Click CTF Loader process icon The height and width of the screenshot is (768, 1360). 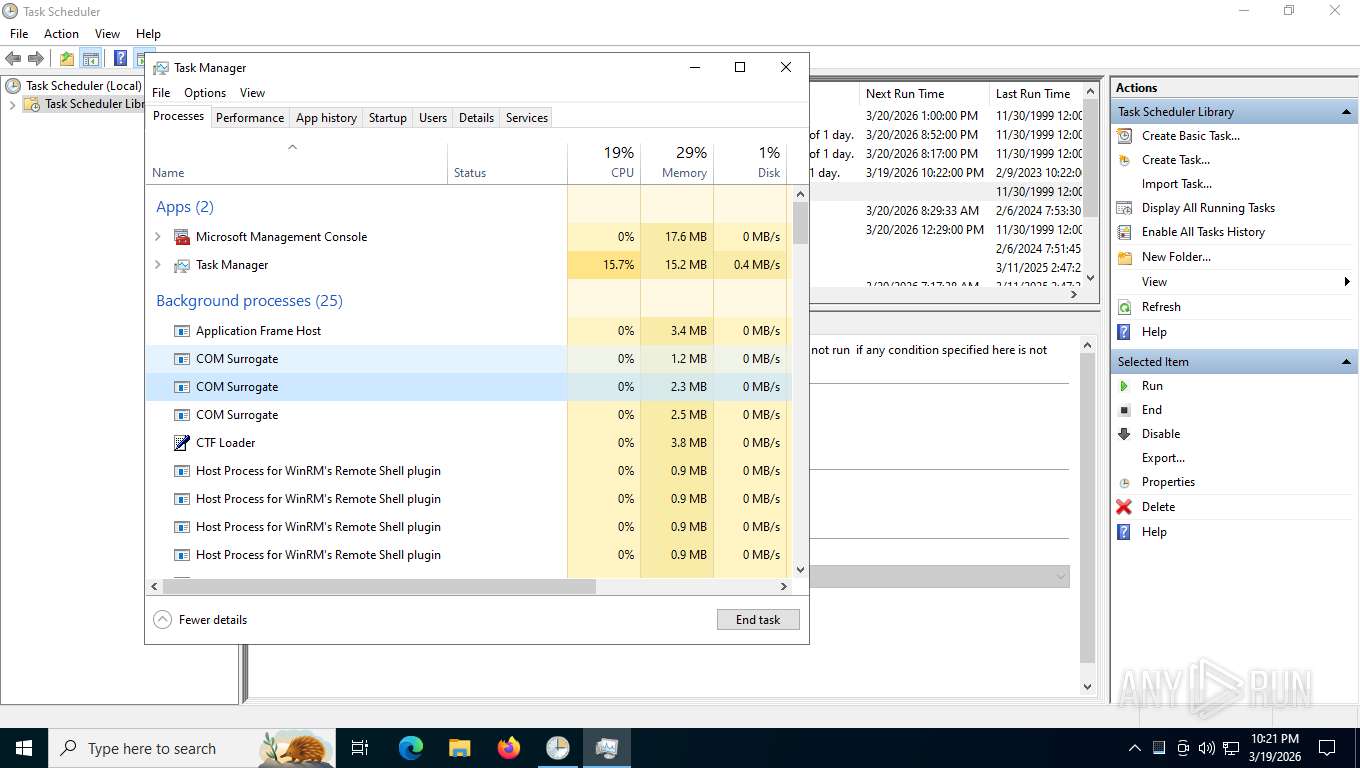(182, 443)
